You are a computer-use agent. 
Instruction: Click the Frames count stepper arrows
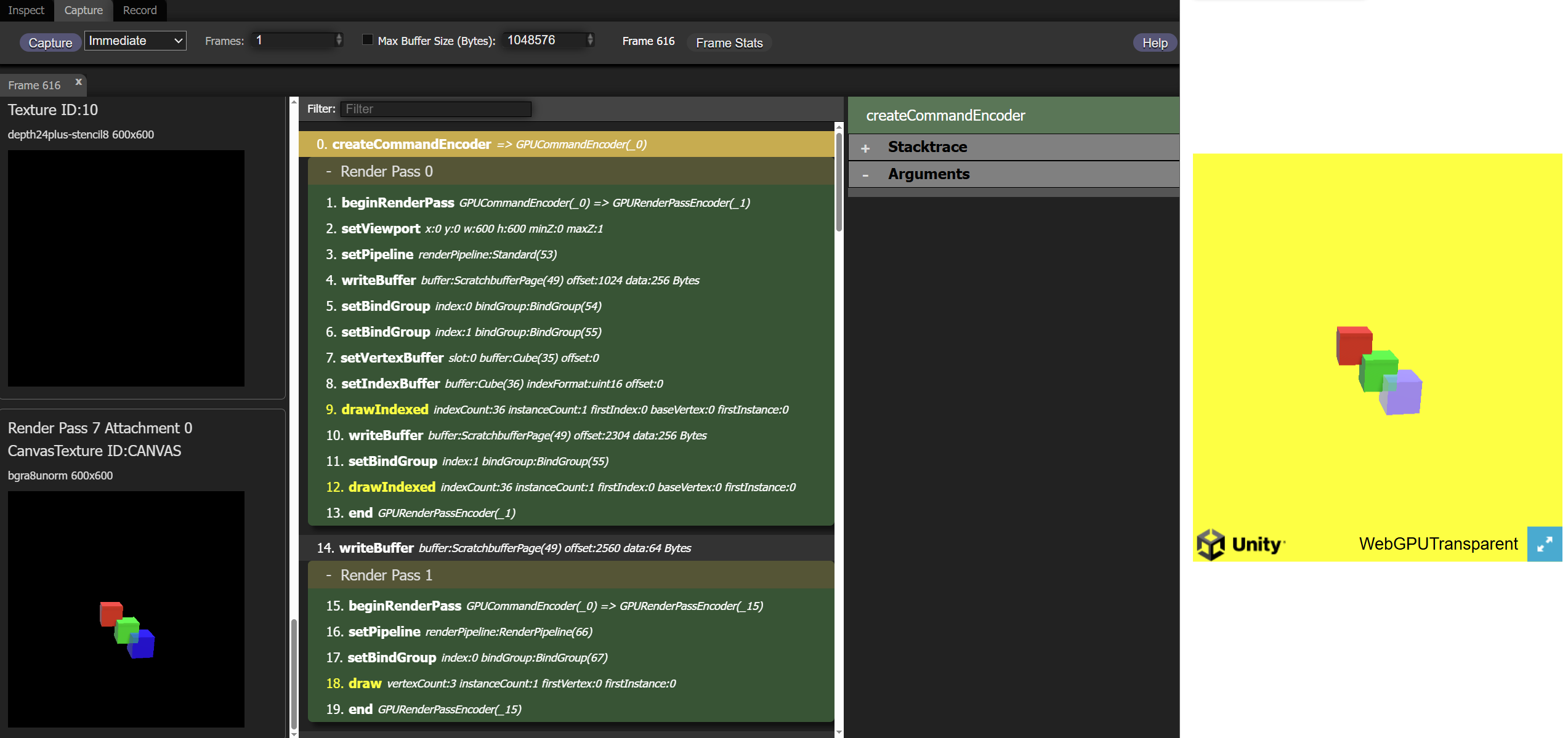coord(339,40)
